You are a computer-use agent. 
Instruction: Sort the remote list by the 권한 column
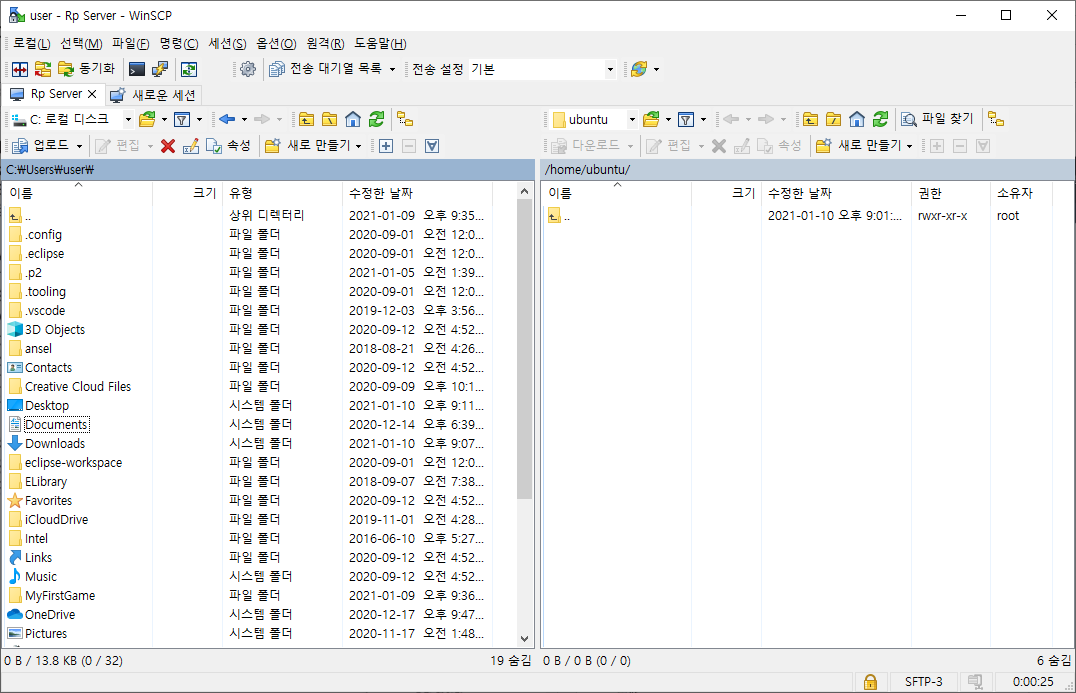[950, 193]
